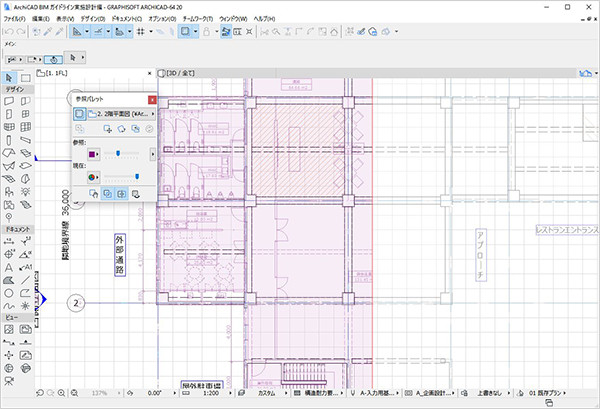The width and height of the screenshot is (600, 409).
Task: Close the 参照パレット with the red X
Action: tap(152, 100)
